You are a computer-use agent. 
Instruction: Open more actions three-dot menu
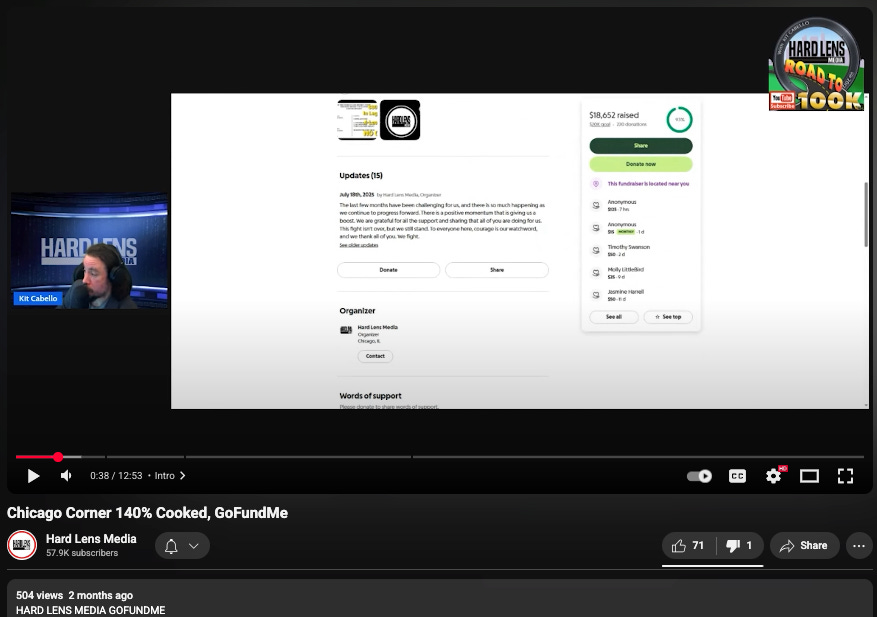pos(859,546)
